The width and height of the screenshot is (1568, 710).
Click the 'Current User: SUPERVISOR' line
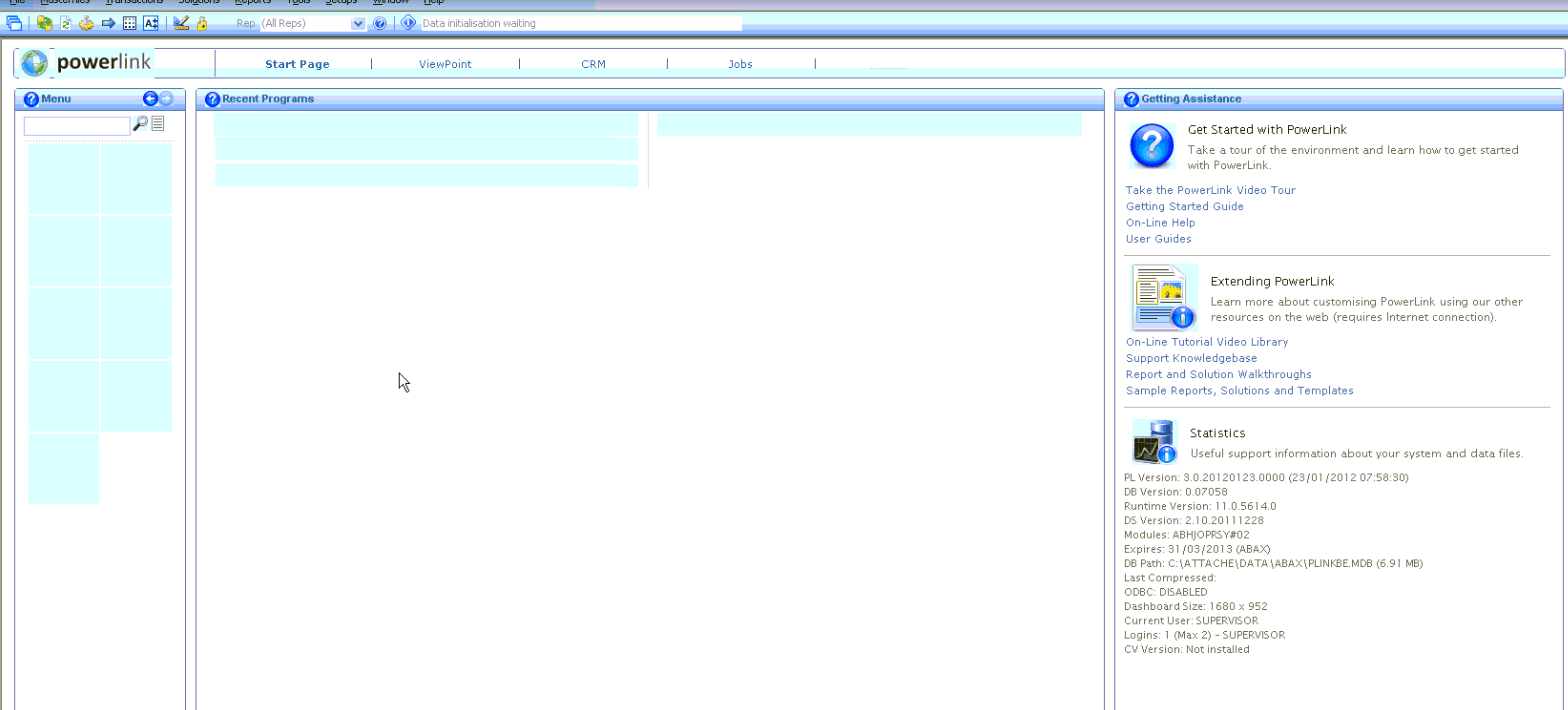coord(1191,621)
